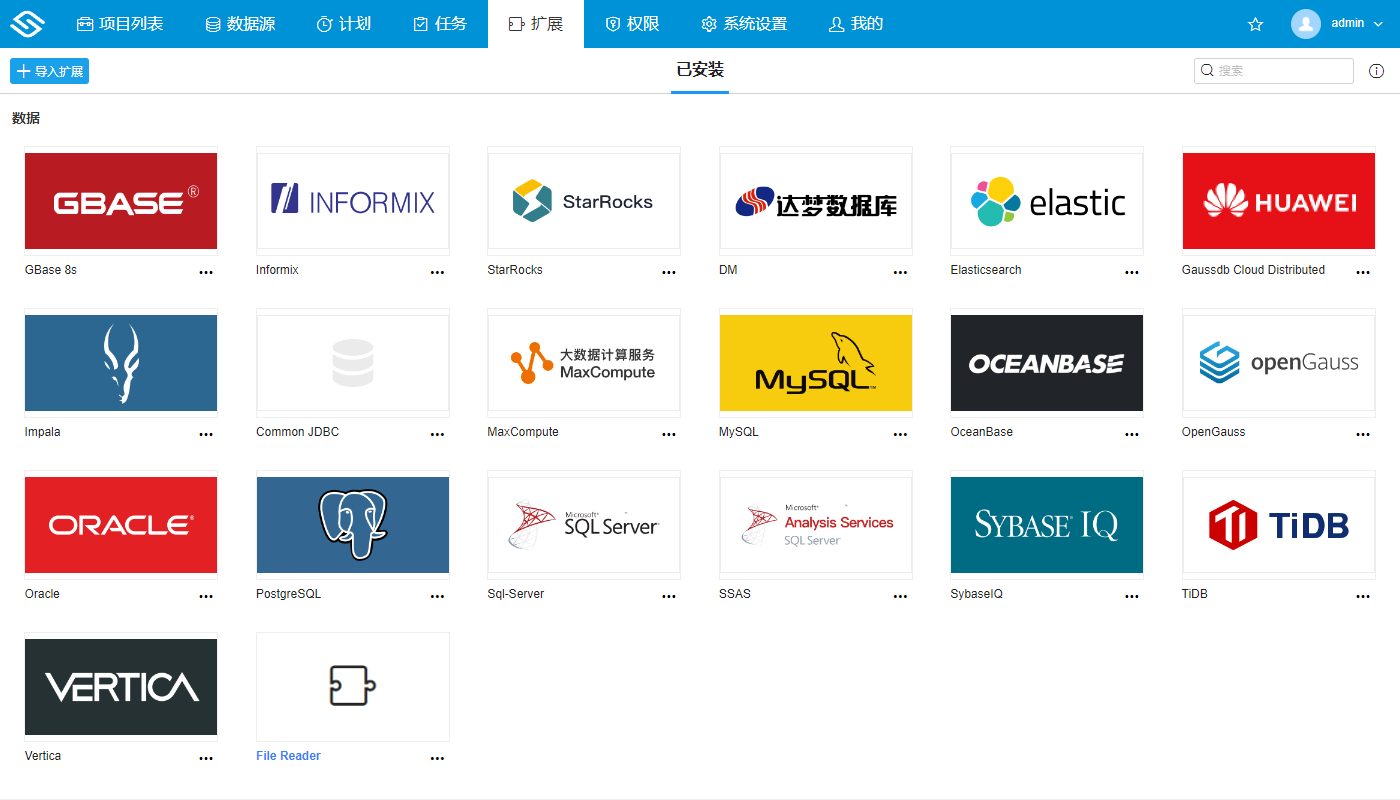This screenshot has width=1400, height=800.
Task: Open 系统设置 from the navigation bar
Action: [x=744, y=24]
